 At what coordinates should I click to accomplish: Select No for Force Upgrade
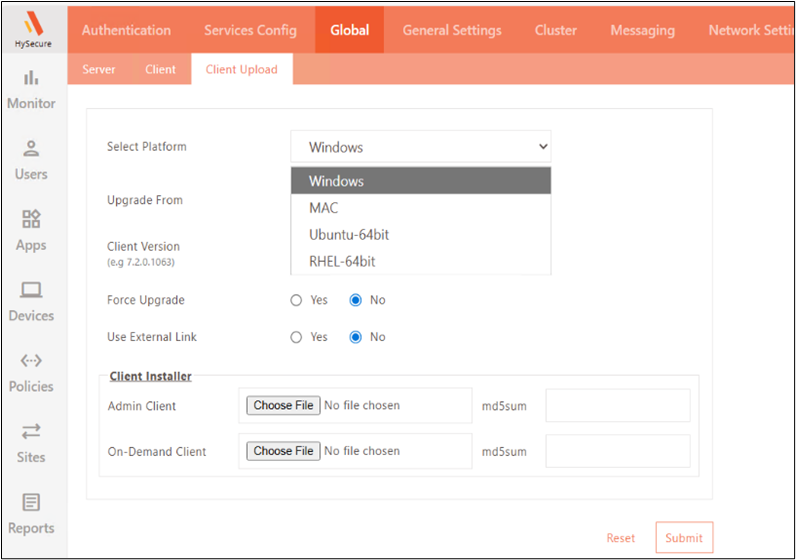tap(356, 300)
